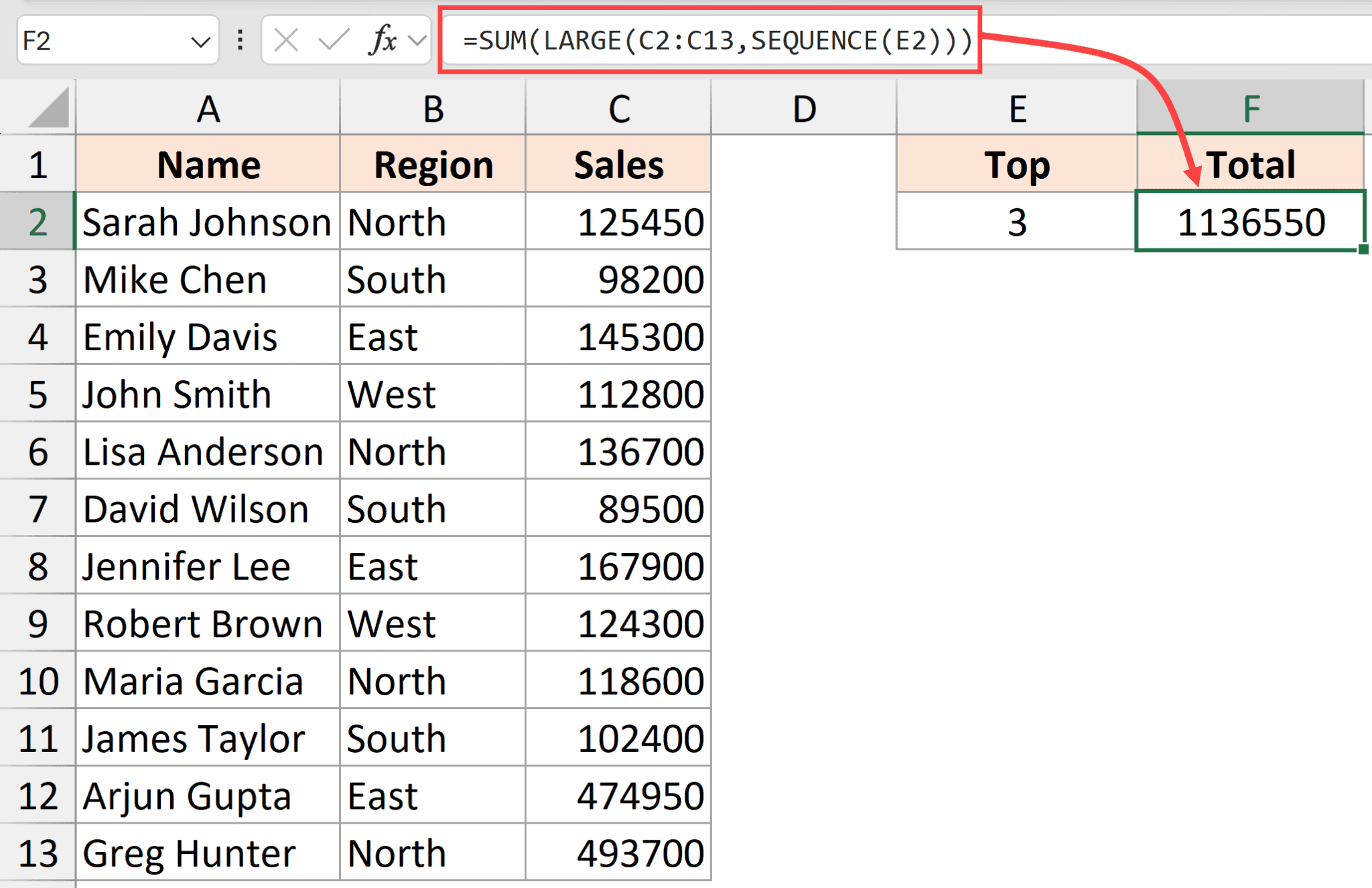The image size is (1372, 888).
Task: Click the three-dot handle beside Name Box
Action: pos(240,40)
